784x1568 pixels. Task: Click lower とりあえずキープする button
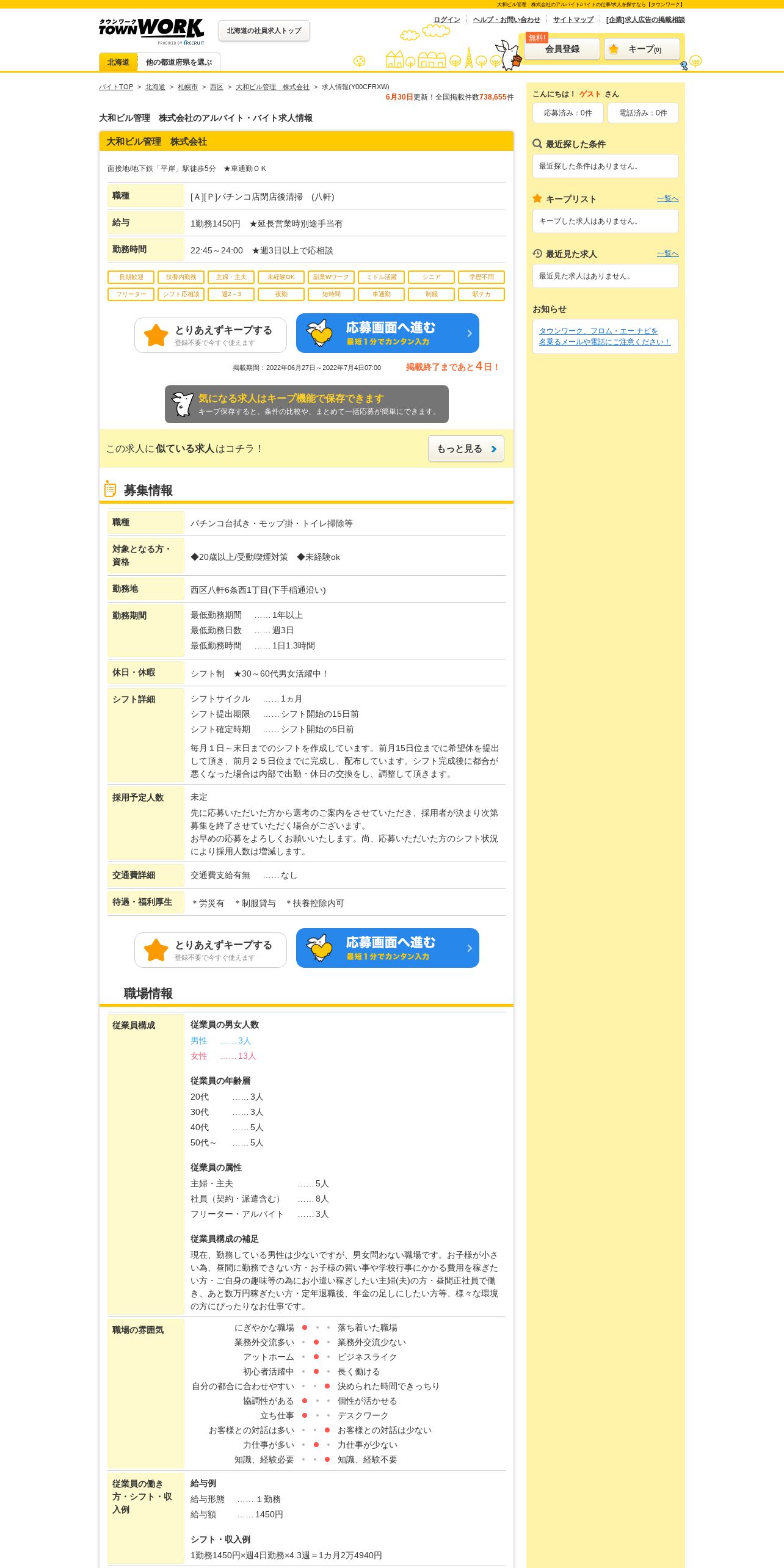click(211, 950)
